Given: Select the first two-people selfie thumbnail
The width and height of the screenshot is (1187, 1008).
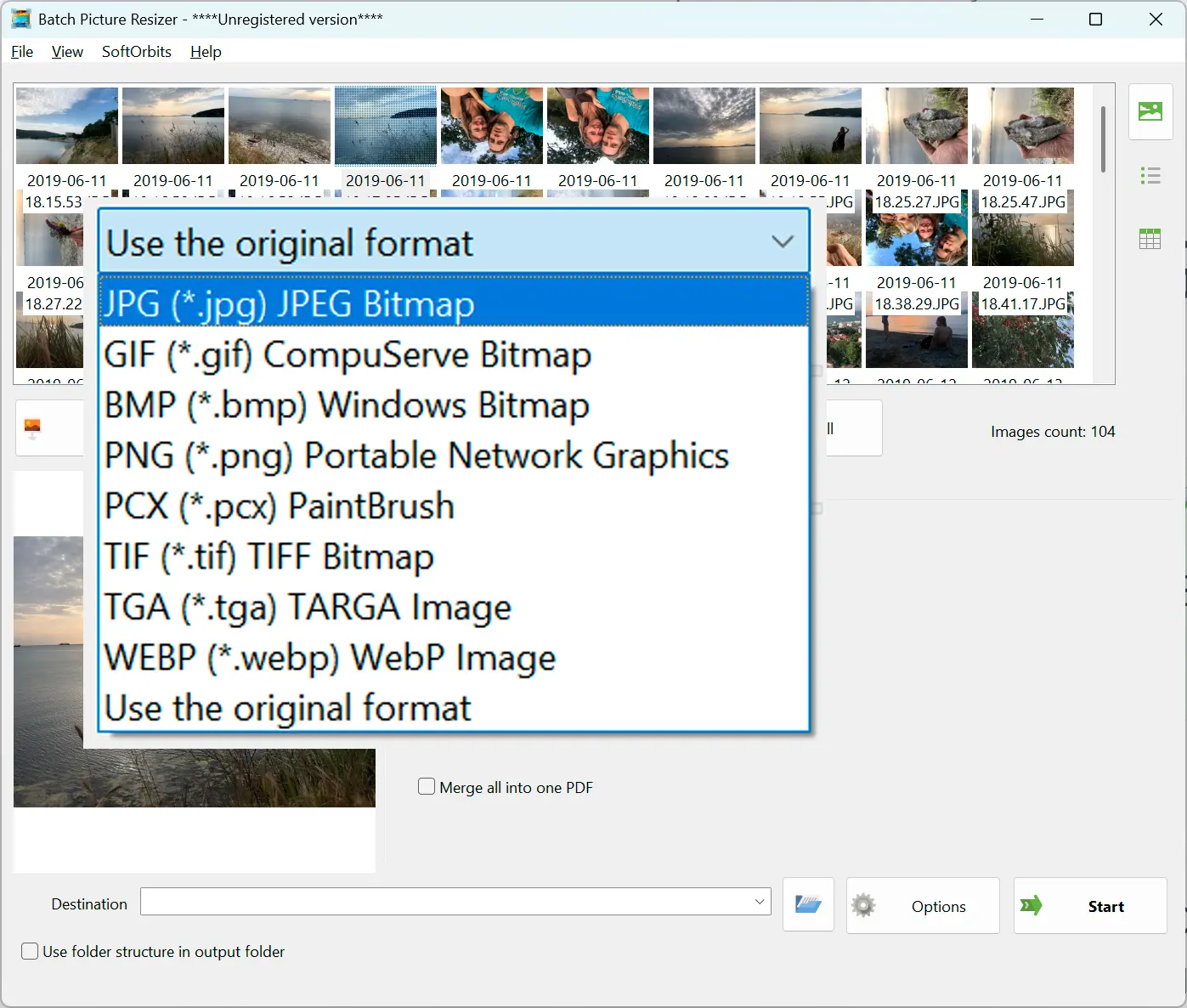Looking at the screenshot, I should click(492, 126).
